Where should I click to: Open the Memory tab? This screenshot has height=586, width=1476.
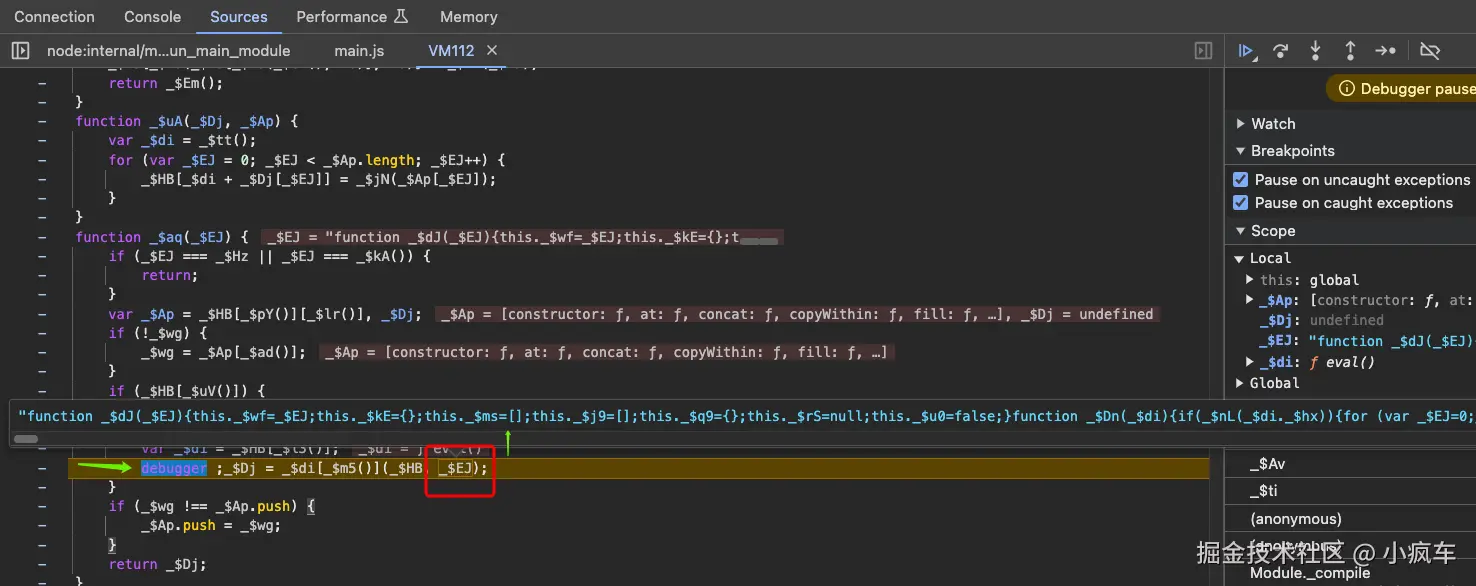(x=468, y=17)
